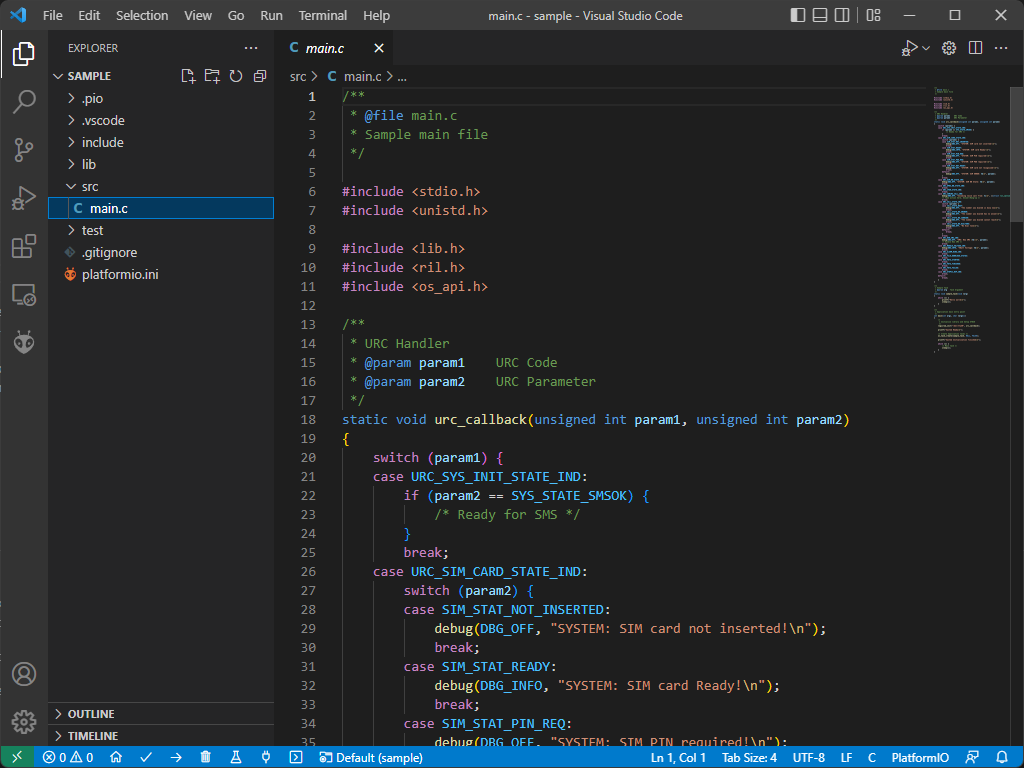The image size is (1024, 768).
Task: Select main.c in the Explorer tree
Action: click(161, 208)
